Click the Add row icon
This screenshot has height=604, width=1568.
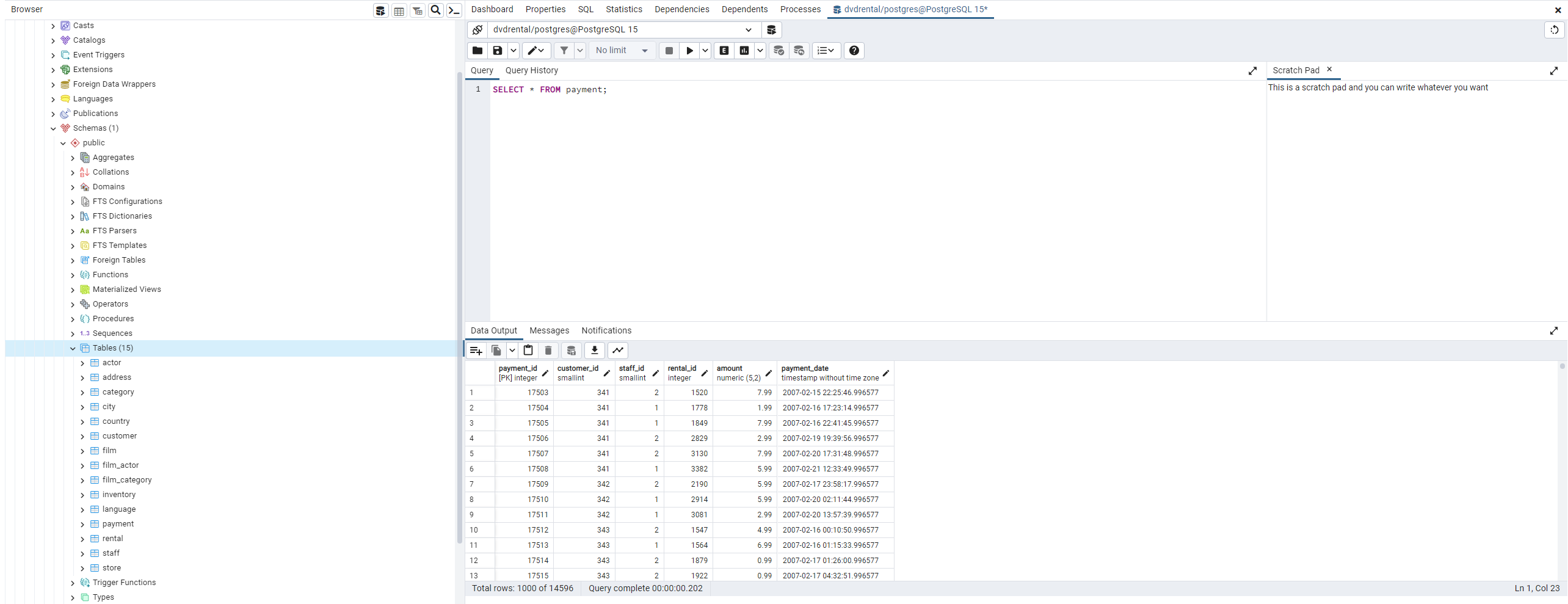pos(476,351)
